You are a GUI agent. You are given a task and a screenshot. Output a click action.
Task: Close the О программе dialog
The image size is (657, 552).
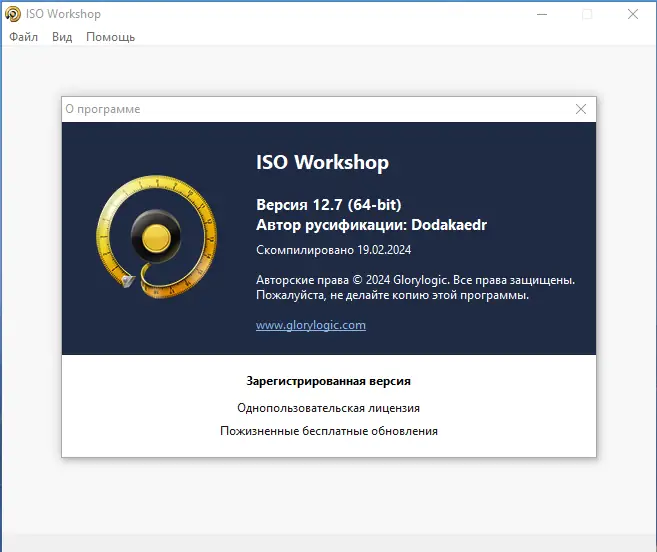tap(581, 109)
